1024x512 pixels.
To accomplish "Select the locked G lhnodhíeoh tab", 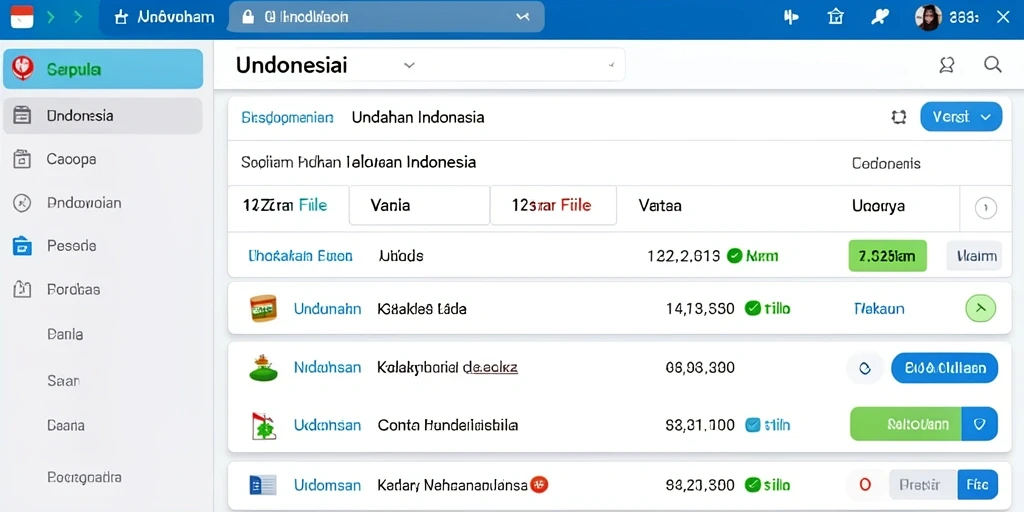I will pos(386,17).
